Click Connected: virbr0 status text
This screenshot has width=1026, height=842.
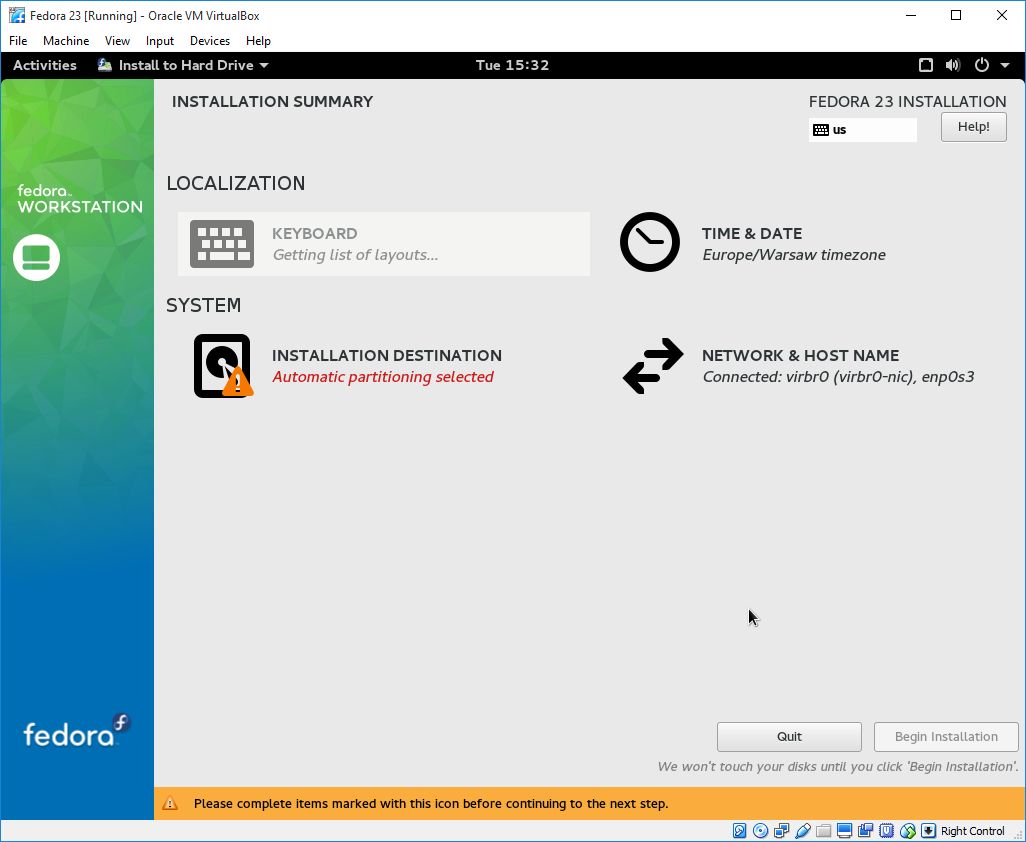(838, 377)
